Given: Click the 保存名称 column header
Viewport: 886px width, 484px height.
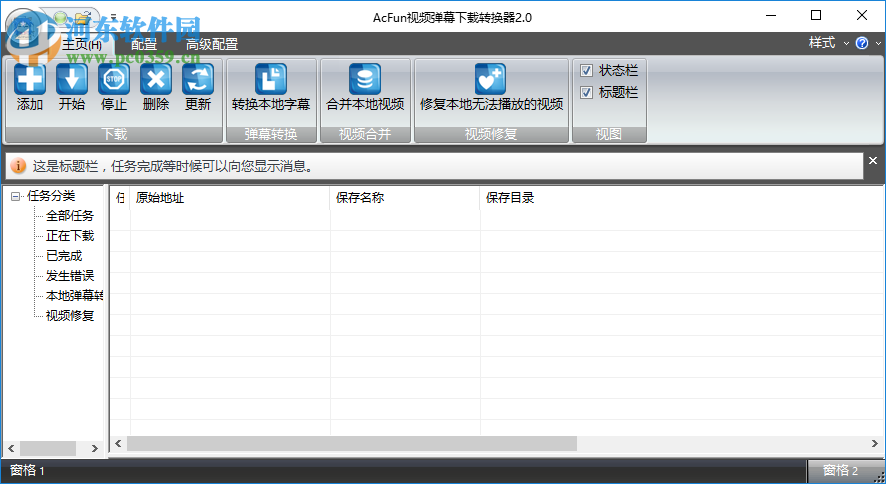Looking at the screenshot, I should (405, 198).
